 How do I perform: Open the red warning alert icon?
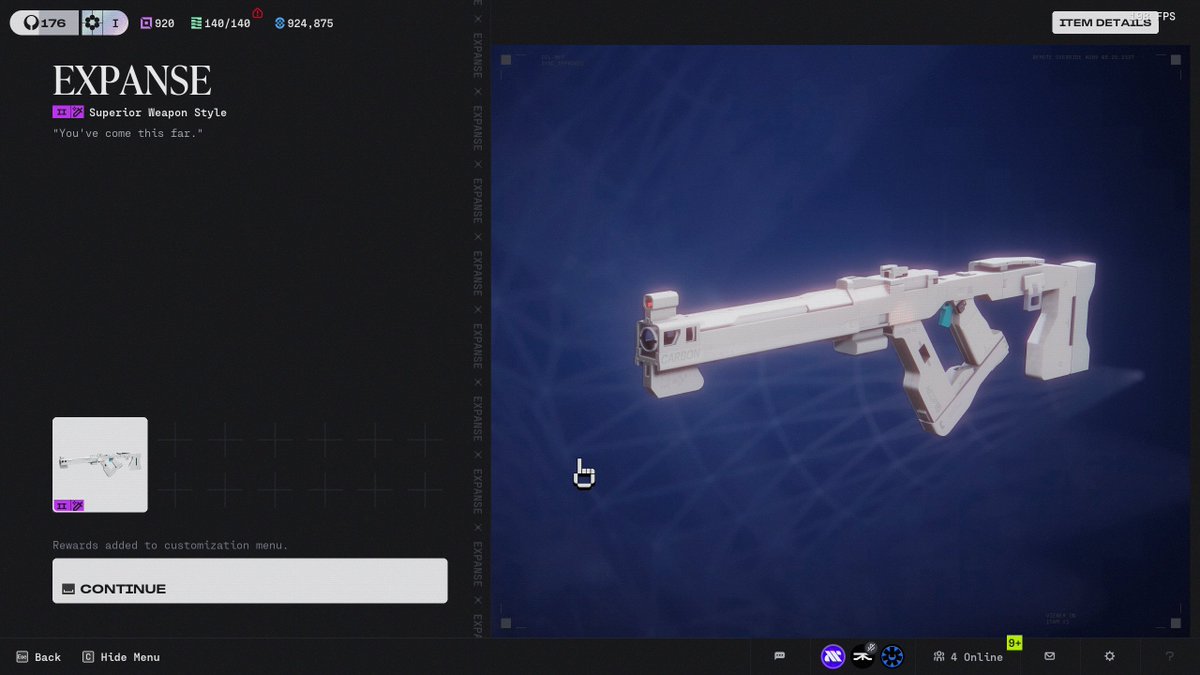257,13
